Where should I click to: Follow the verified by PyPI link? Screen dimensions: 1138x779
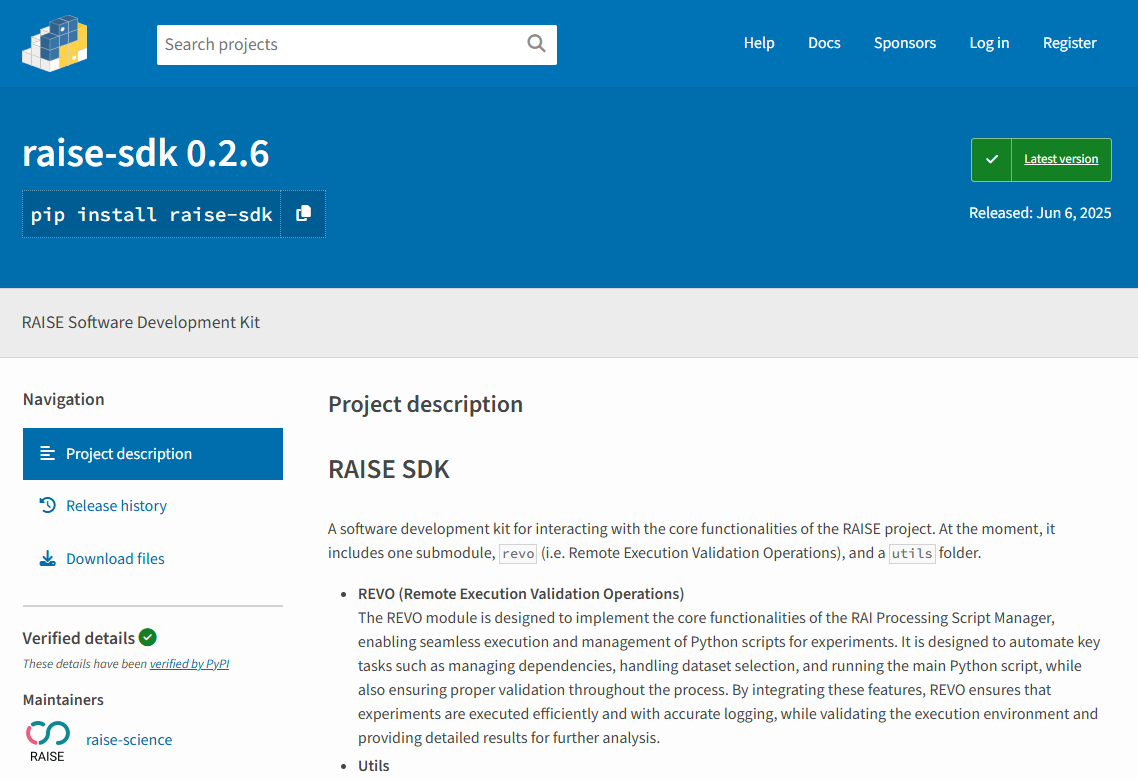189,664
